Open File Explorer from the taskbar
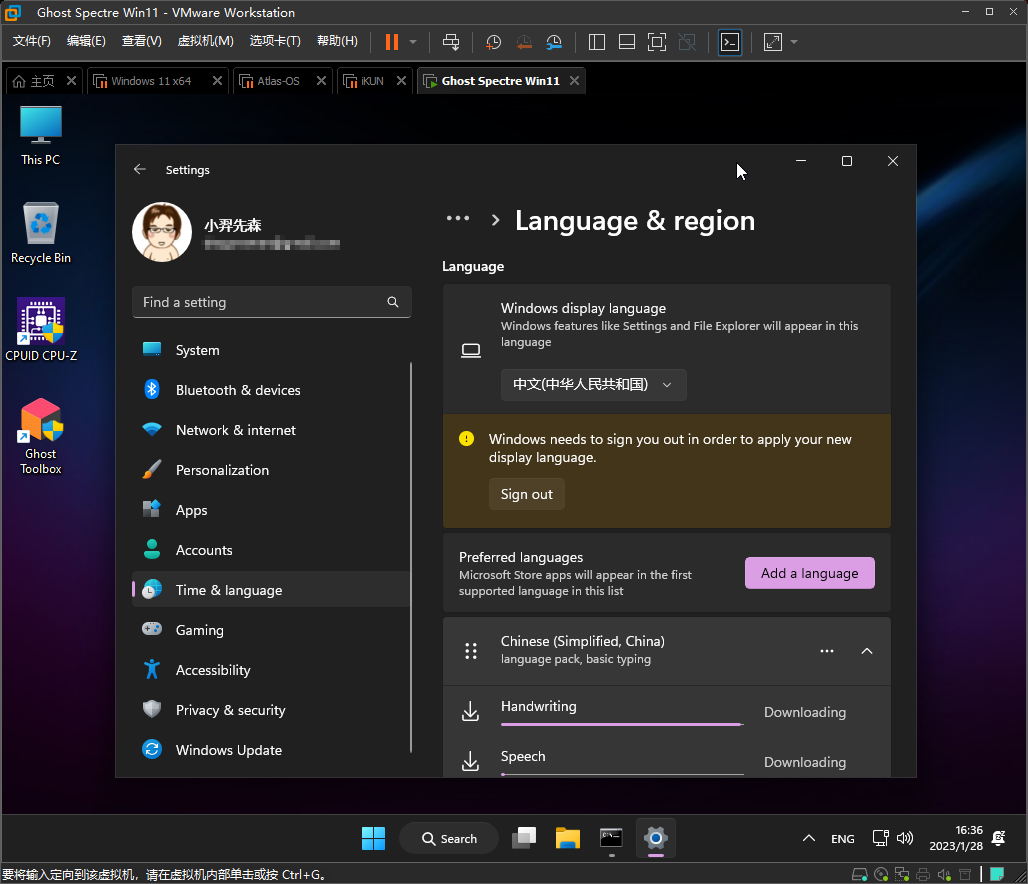 click(x=568, y=838)
